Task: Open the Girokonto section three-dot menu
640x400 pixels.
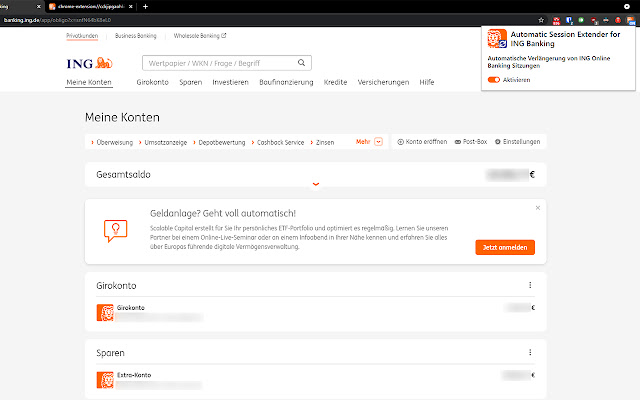Action: (530, 285)
